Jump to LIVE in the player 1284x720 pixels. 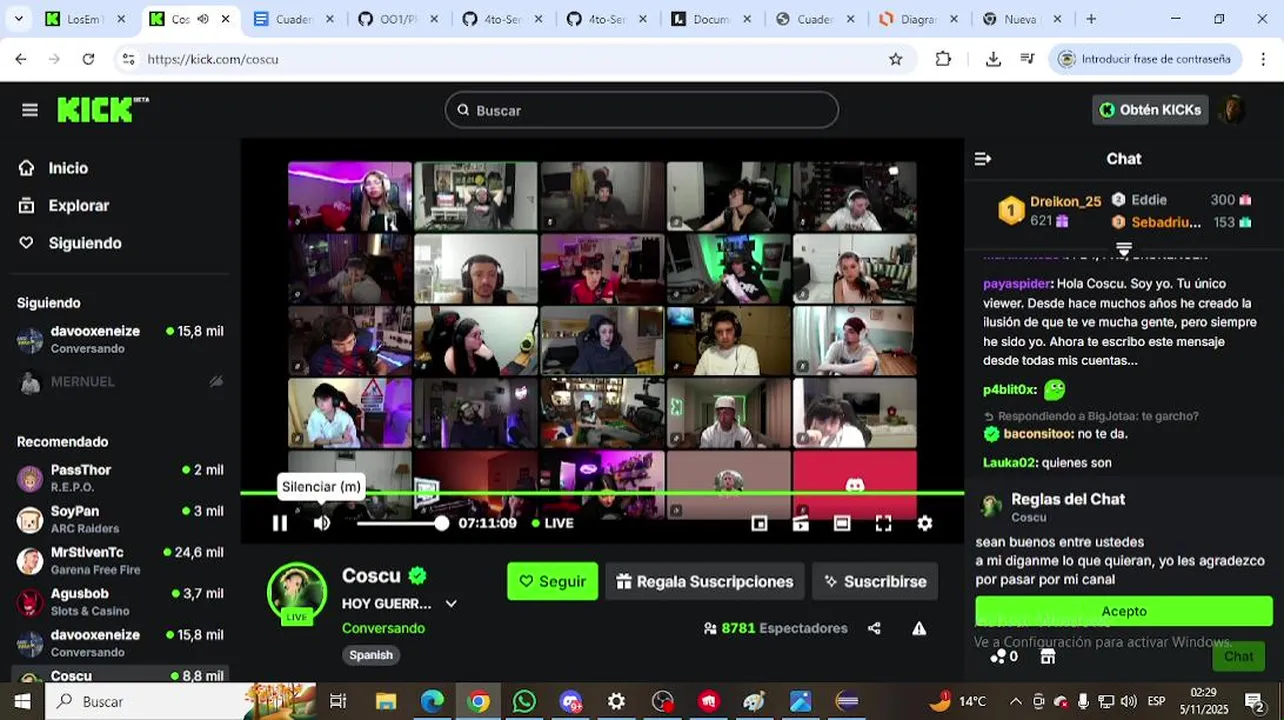point(553,523)
